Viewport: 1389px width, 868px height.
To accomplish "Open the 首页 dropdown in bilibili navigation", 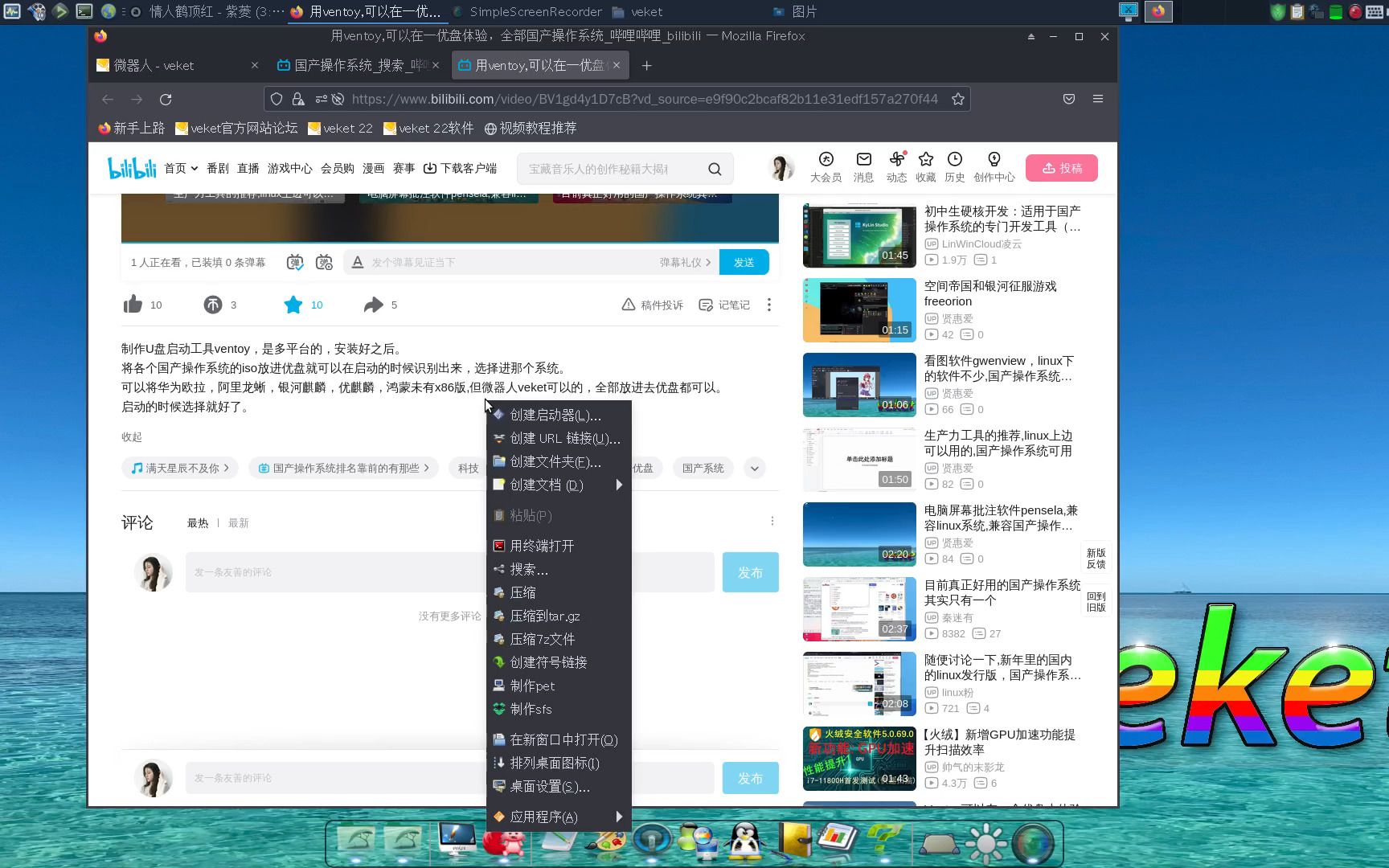I will 180,168.
